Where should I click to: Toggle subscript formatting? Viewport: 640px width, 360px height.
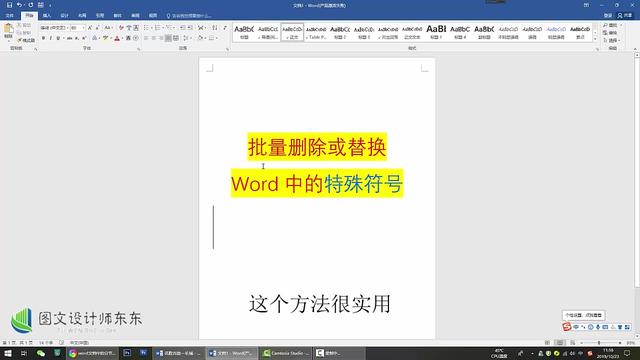77,38
